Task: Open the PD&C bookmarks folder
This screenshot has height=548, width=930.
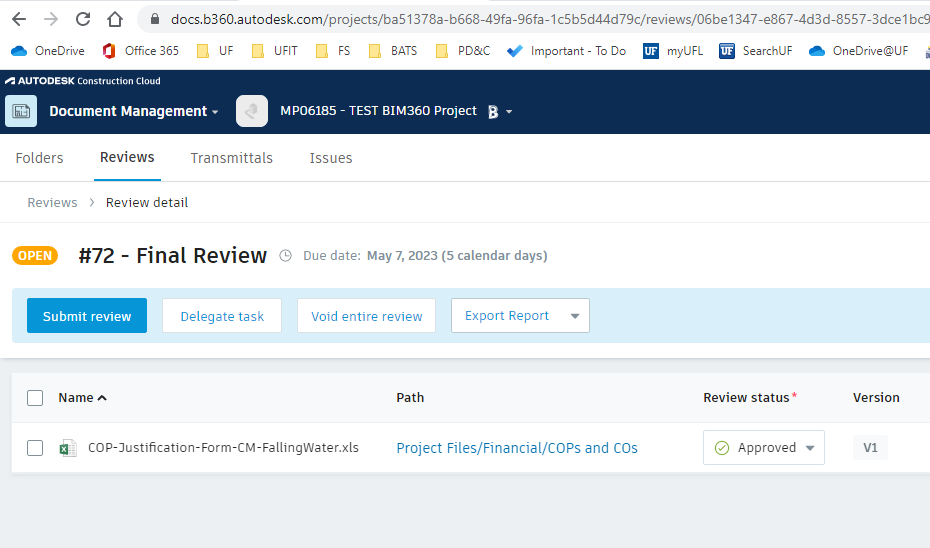Action: tap(463, 51)
